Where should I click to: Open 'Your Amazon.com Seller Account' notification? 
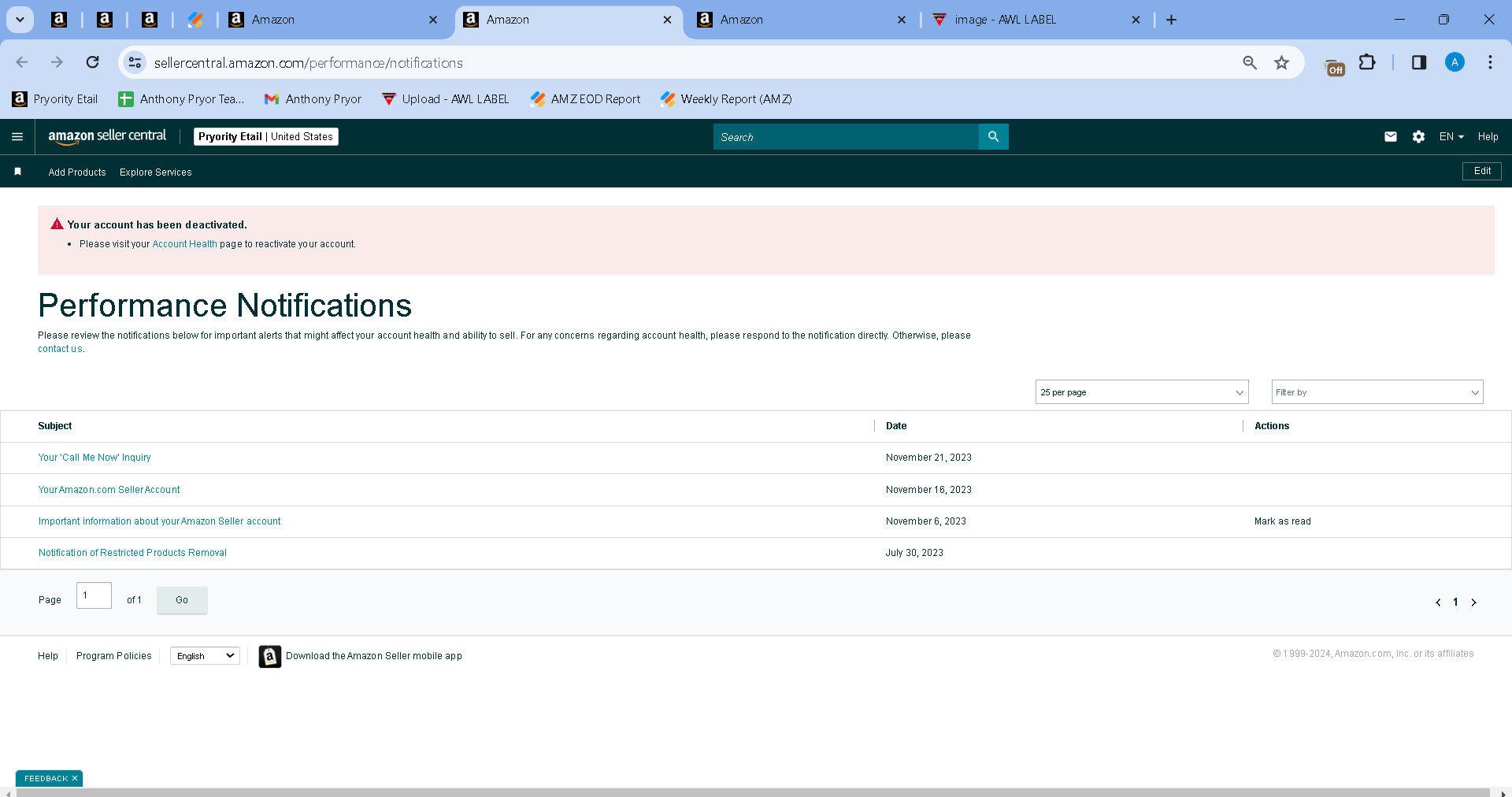pyautogui.click(x=109, y=490)
